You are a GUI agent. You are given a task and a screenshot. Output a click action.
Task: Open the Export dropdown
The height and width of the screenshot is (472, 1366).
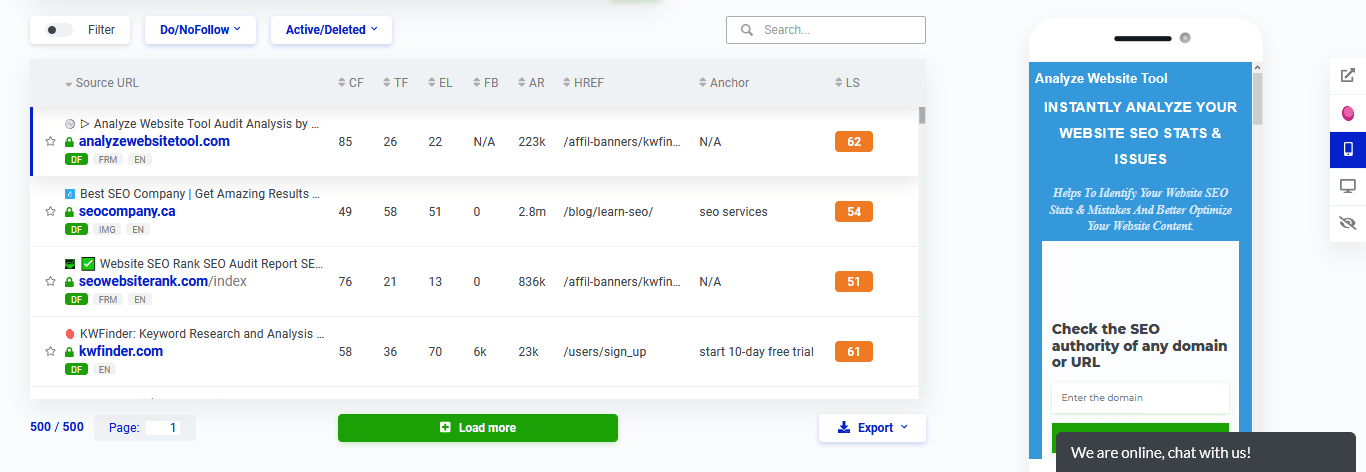[x=872, y=428]
